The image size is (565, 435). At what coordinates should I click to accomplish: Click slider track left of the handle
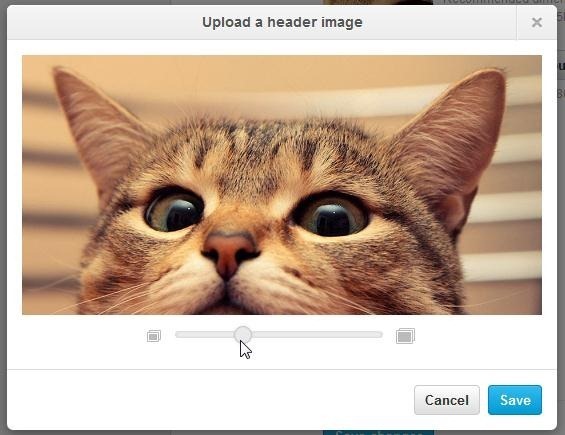tap(204, 335)
